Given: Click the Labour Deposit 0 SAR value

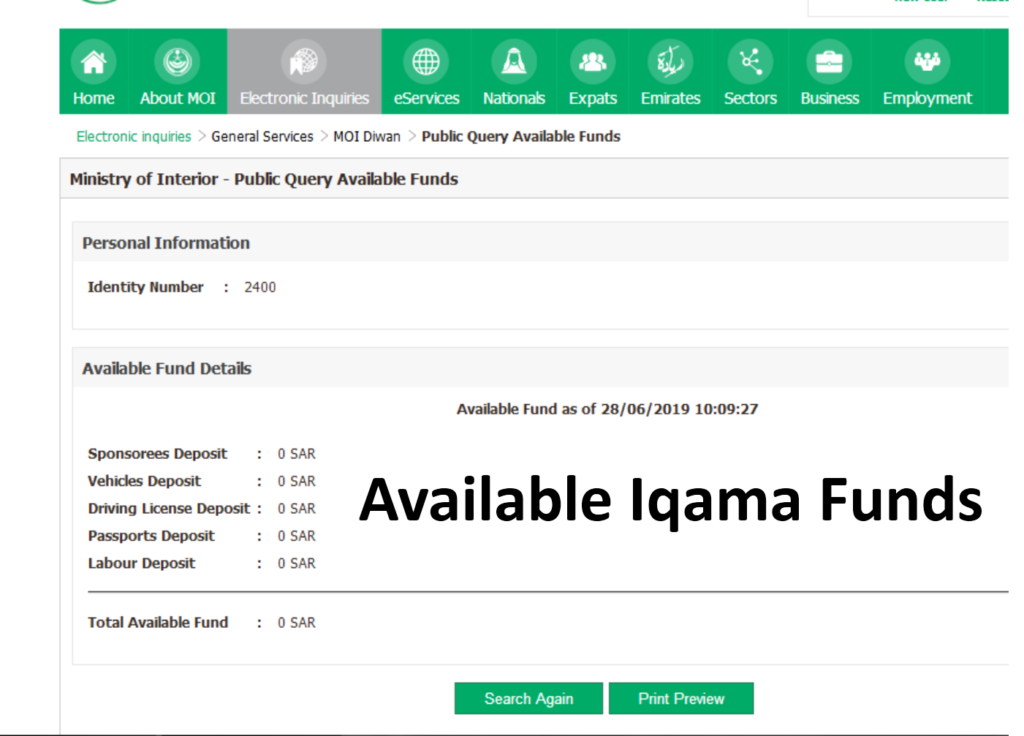Looking at the screenshot, I should (296, 564).
